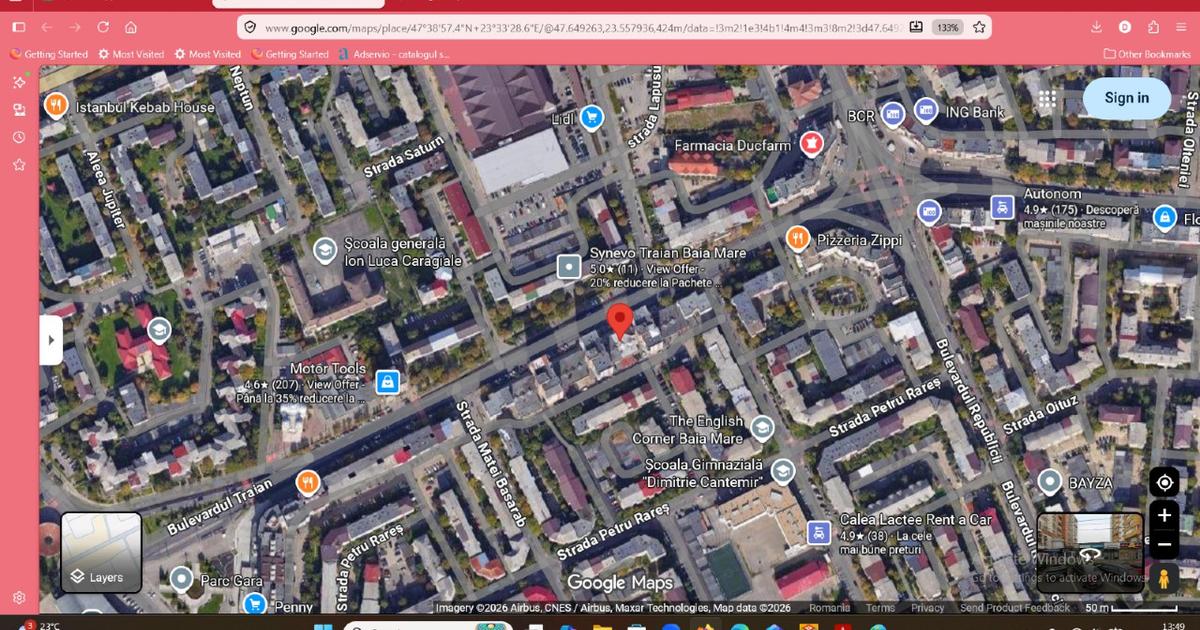Open sidebar settings gear icon
Image resolution: width=1200 pixels, height=630 pixels.
[19, 598]
